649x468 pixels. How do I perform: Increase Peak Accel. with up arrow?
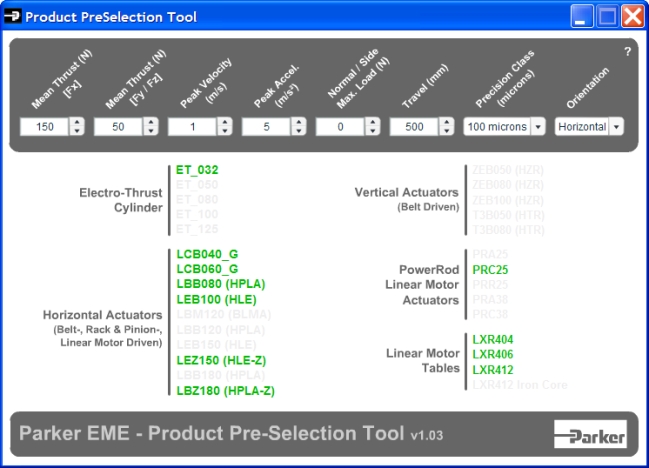pos(299,122)
